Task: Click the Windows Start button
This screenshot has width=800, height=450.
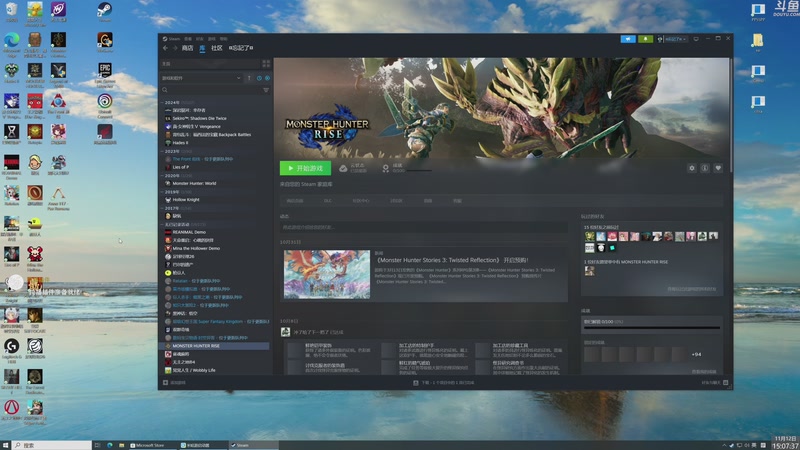Action: pyautogui.click(x=5, y=445)
